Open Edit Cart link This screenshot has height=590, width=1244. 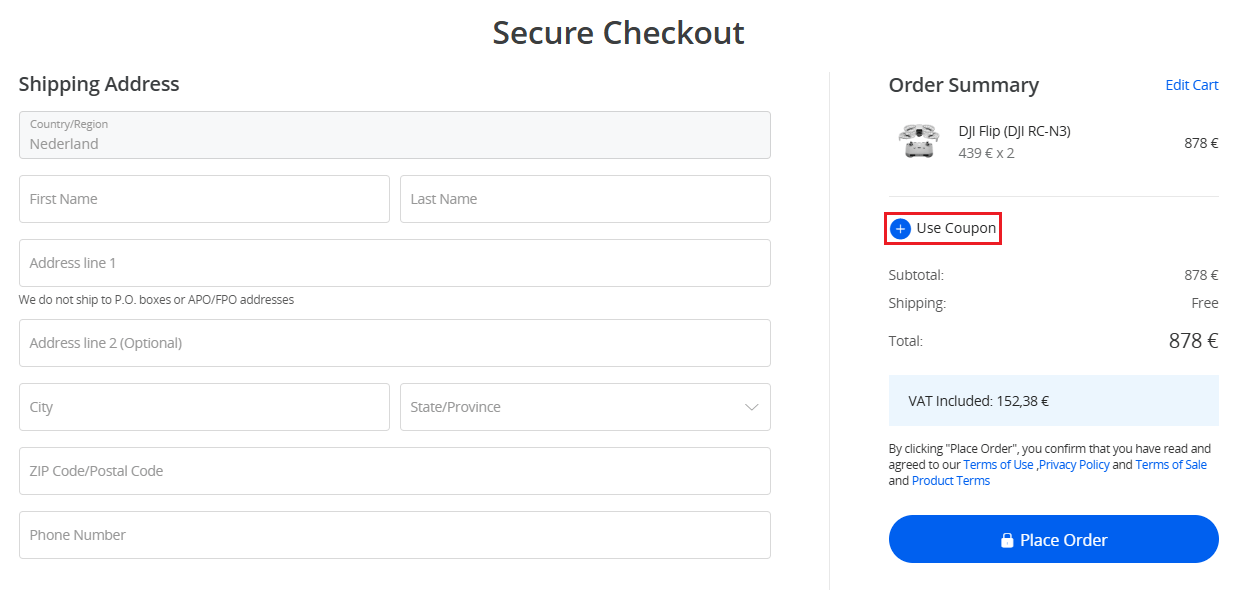point(1191,85)
